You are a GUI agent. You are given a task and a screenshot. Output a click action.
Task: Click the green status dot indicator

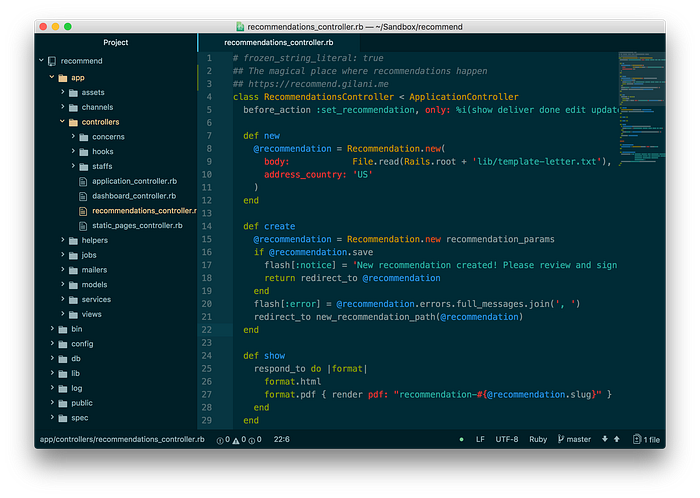click(x=461, y=440)
